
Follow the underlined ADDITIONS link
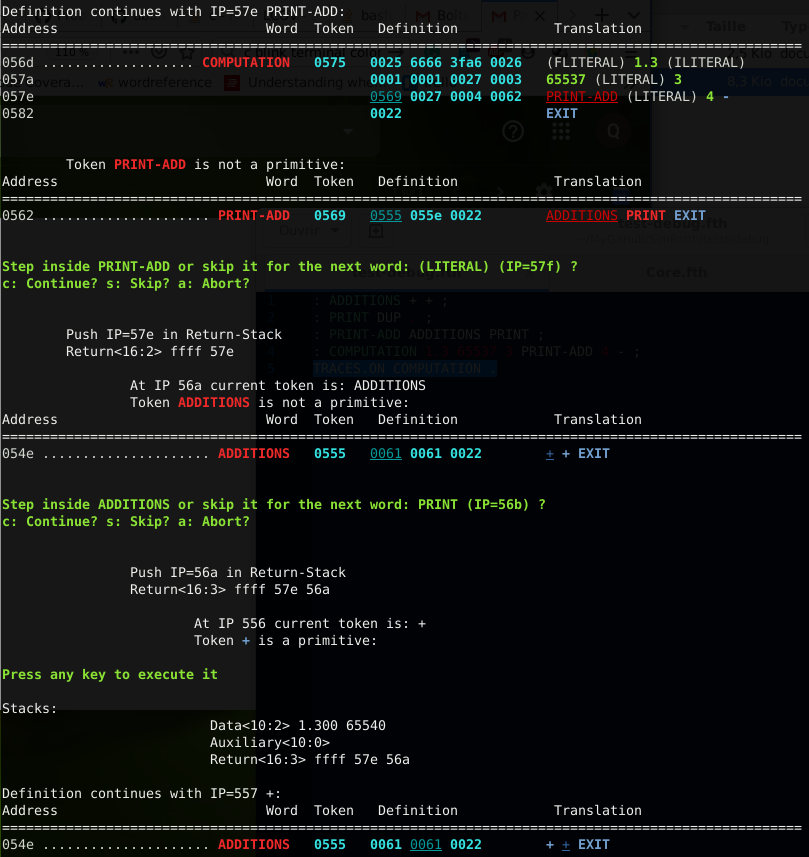tap(581, 215)
